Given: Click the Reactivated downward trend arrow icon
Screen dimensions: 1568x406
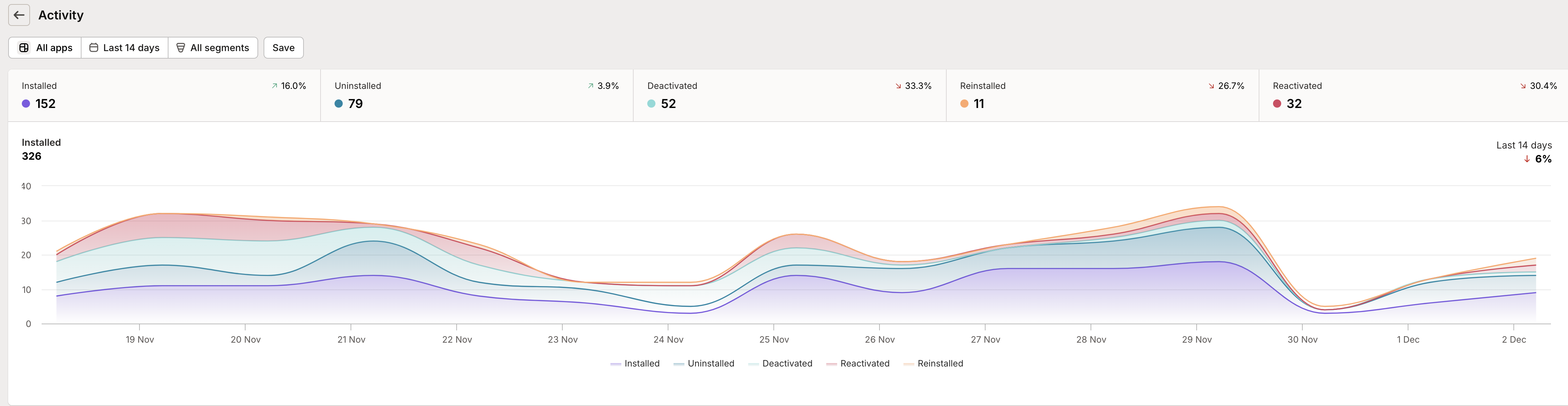Looking at the screenshot, I should pyautogui.click(x=1524, y=86).
